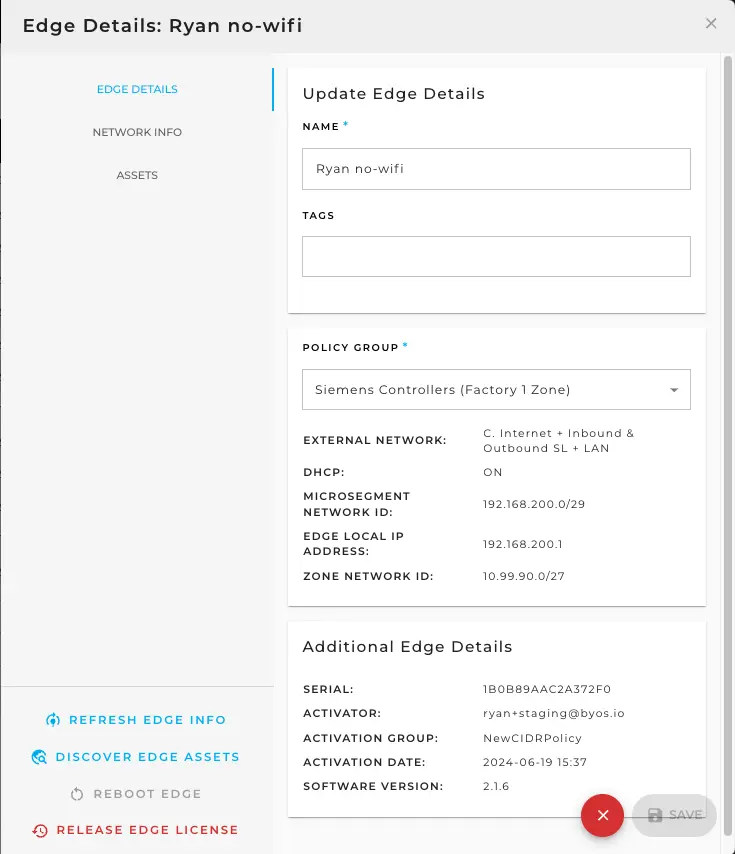Click the Discover Edge Assets label

click(x=147, y=757)
